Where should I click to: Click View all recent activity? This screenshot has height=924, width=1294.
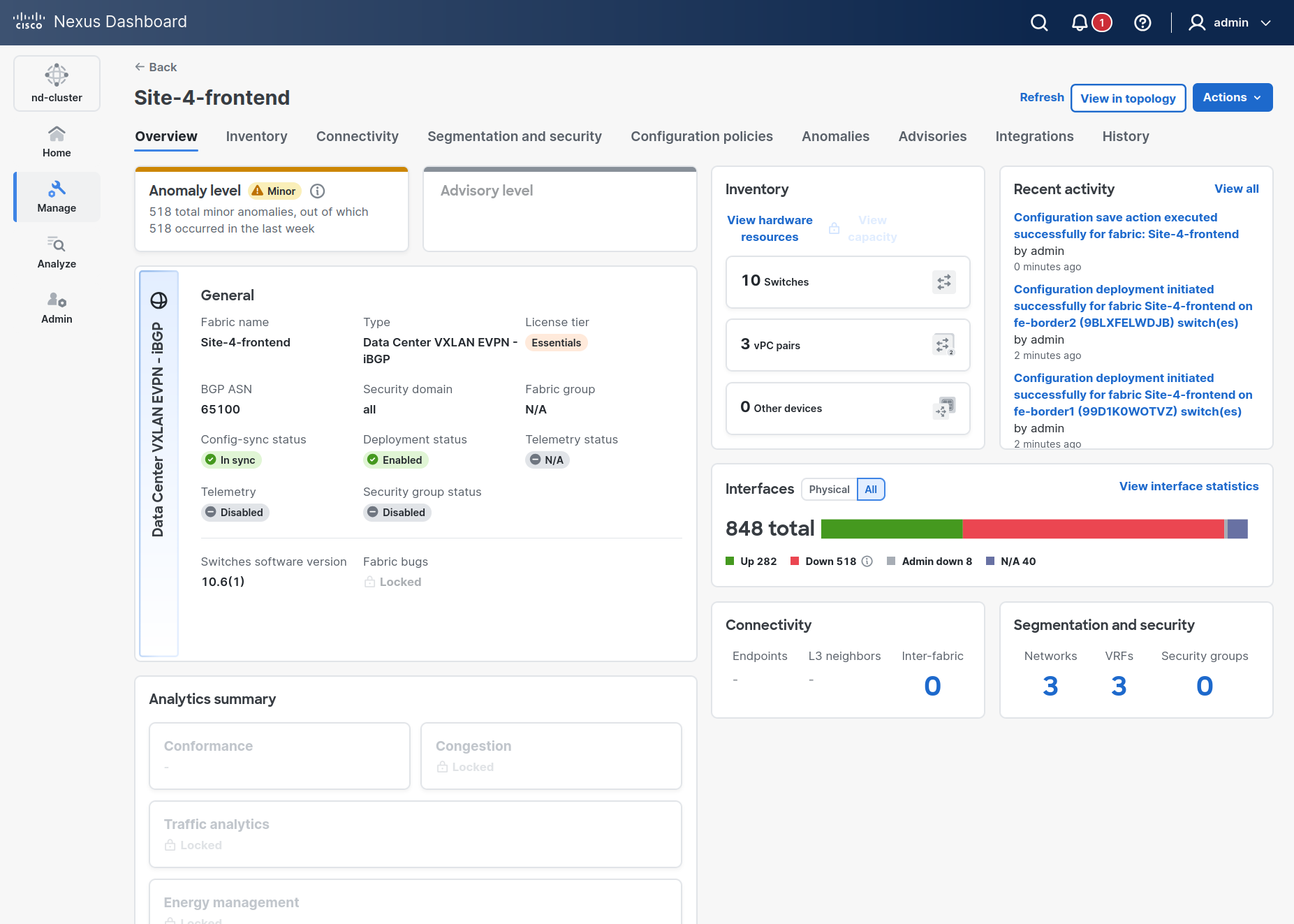pyautogui.click(x=1236, y=189)
